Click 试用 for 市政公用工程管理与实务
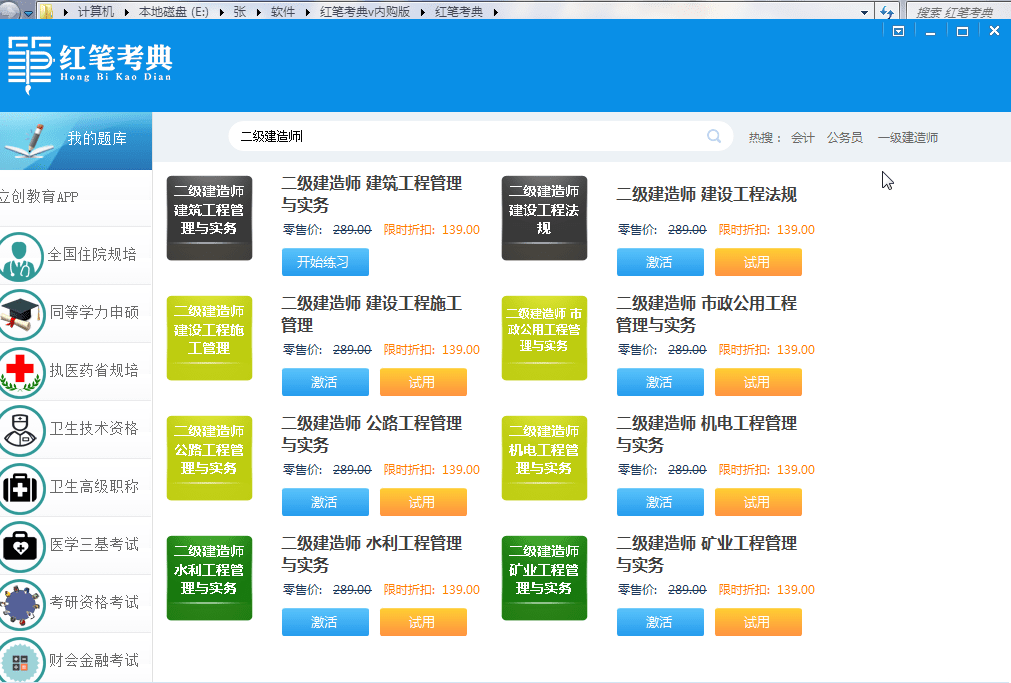1011x683 pixels. [758, 382]
